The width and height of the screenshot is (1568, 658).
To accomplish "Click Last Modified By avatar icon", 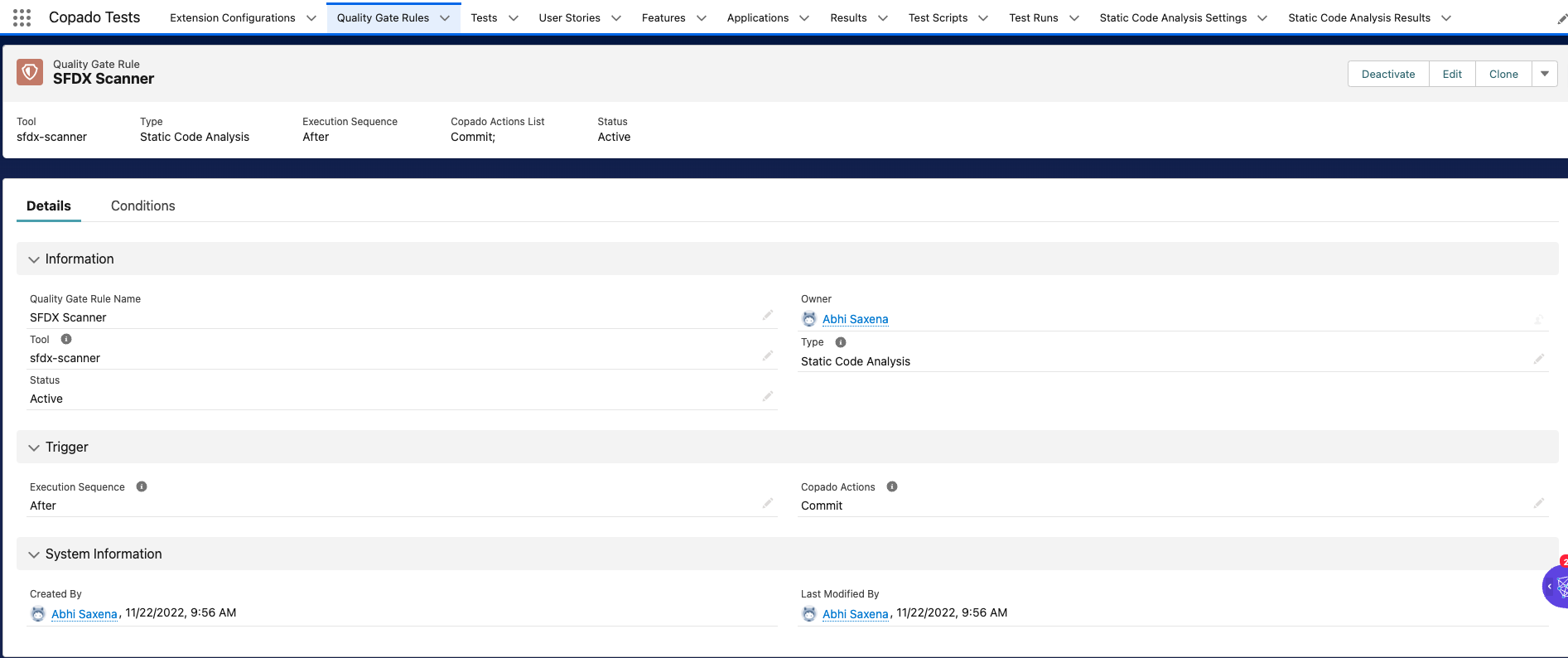I will coord(809,614).
